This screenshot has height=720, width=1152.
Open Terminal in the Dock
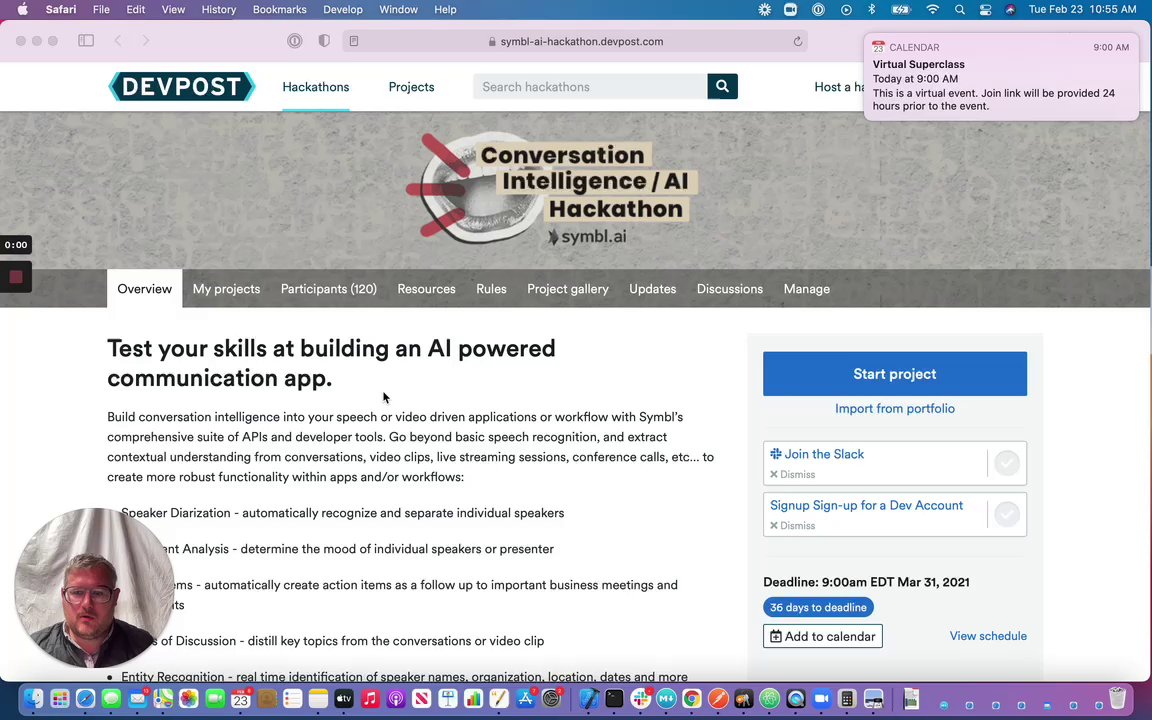pyautogui.click(x=614, y=699)
